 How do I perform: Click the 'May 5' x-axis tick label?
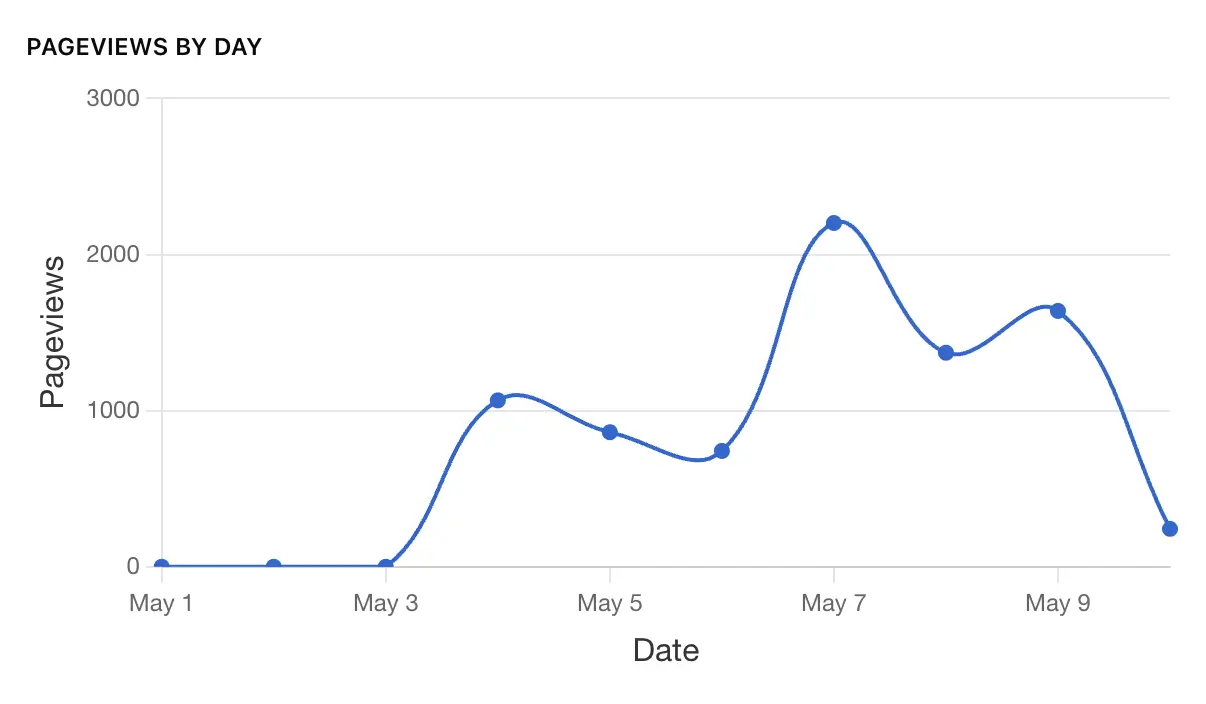(x=610, y=603)
